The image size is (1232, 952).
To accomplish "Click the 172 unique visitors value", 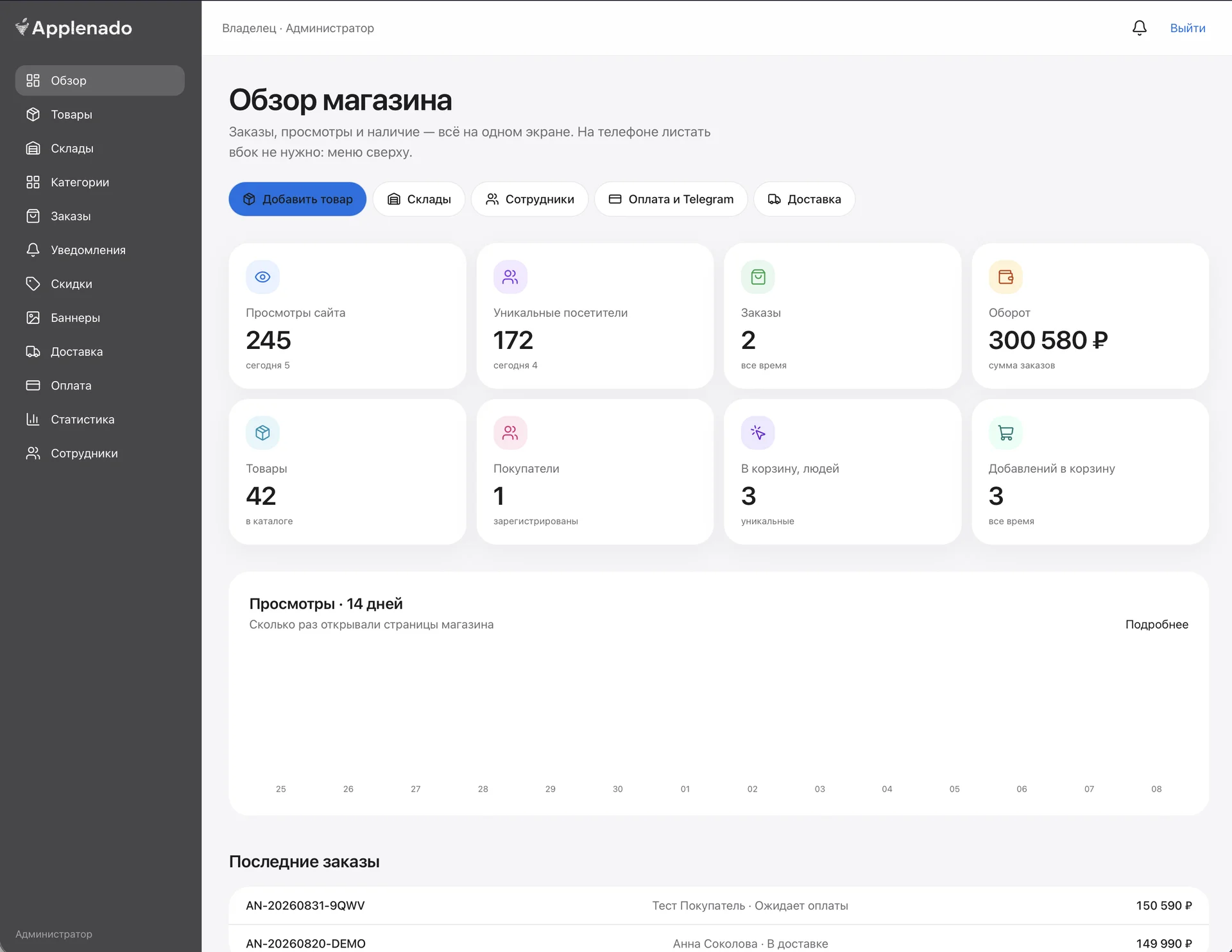I will pos(513,340).
